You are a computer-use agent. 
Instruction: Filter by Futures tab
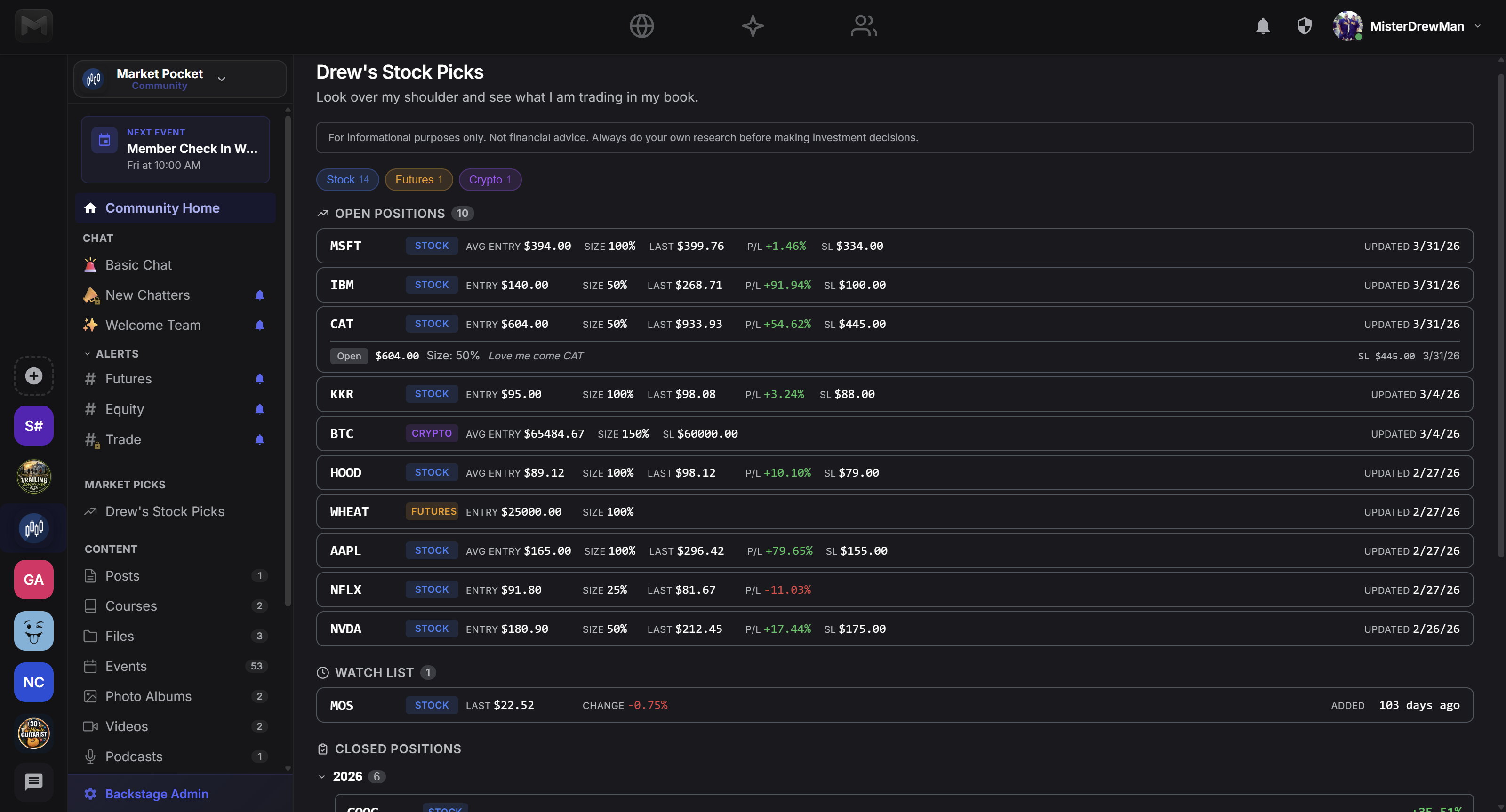418,179
